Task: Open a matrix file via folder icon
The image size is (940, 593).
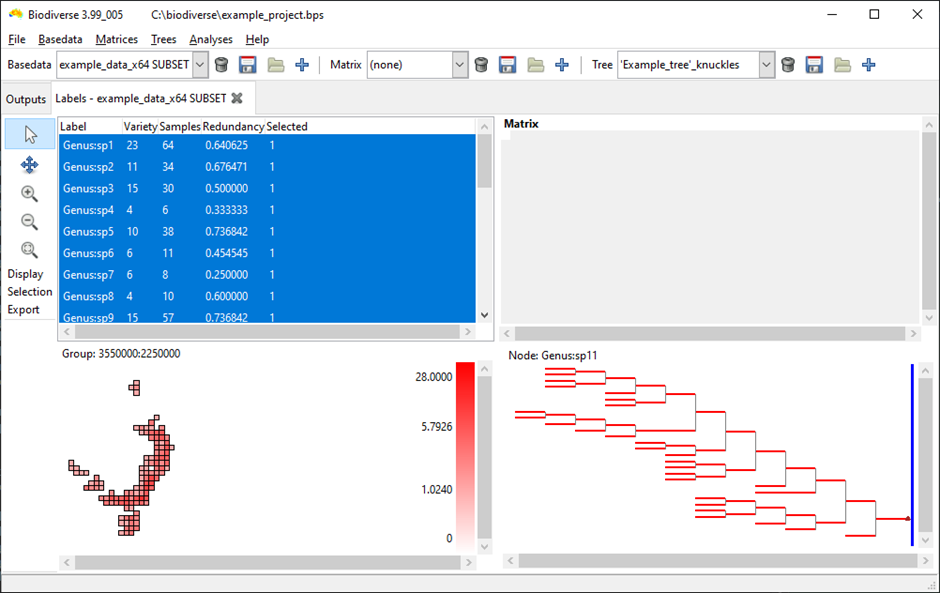Action: pyautogui.click(x=535, y=65)
